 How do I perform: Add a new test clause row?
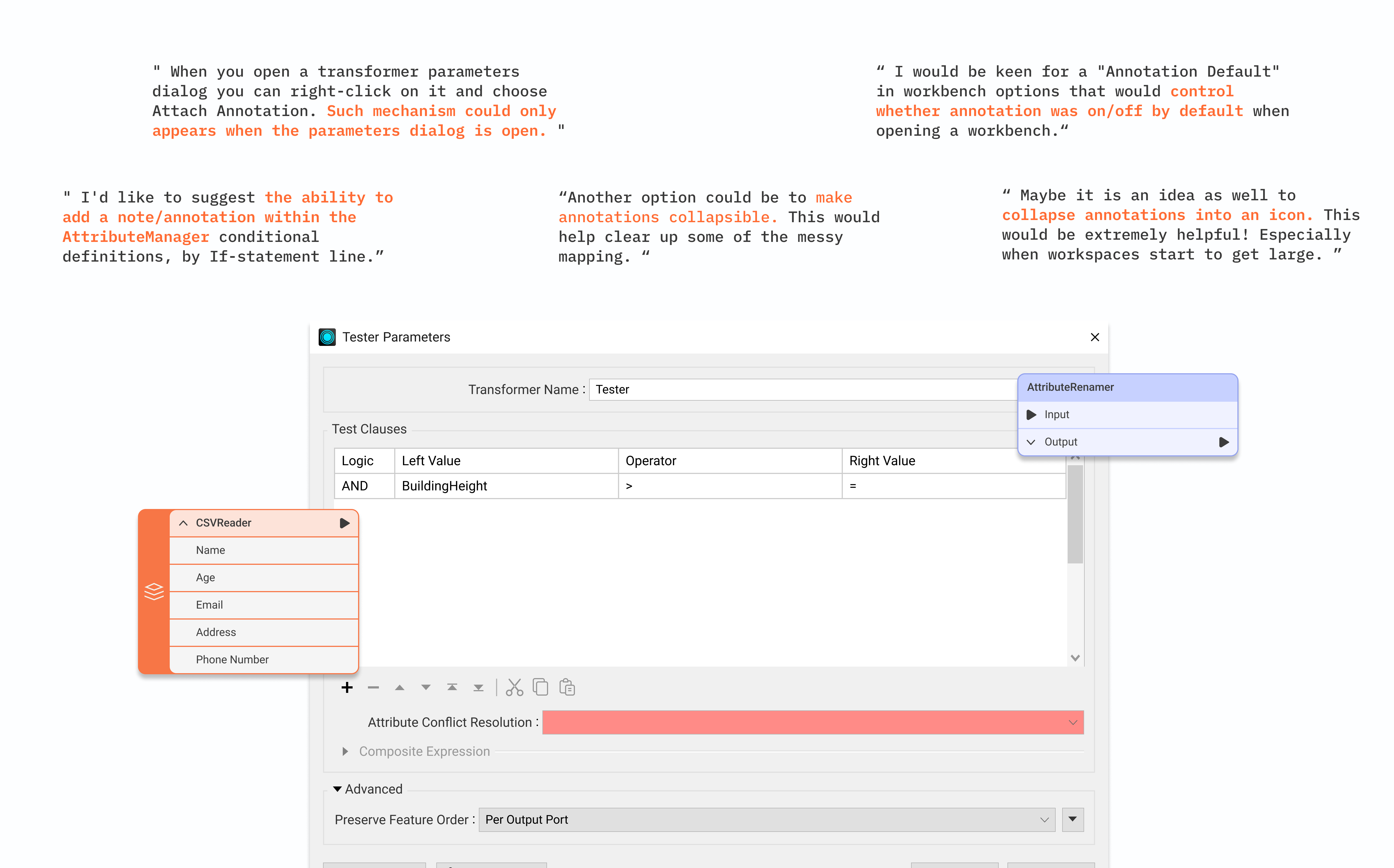pyautogui.click(x=347, y=687)
